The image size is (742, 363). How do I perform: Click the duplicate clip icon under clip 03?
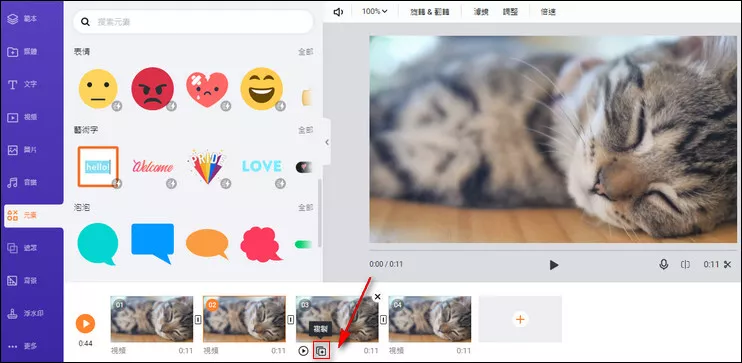[x=321, y=351]
